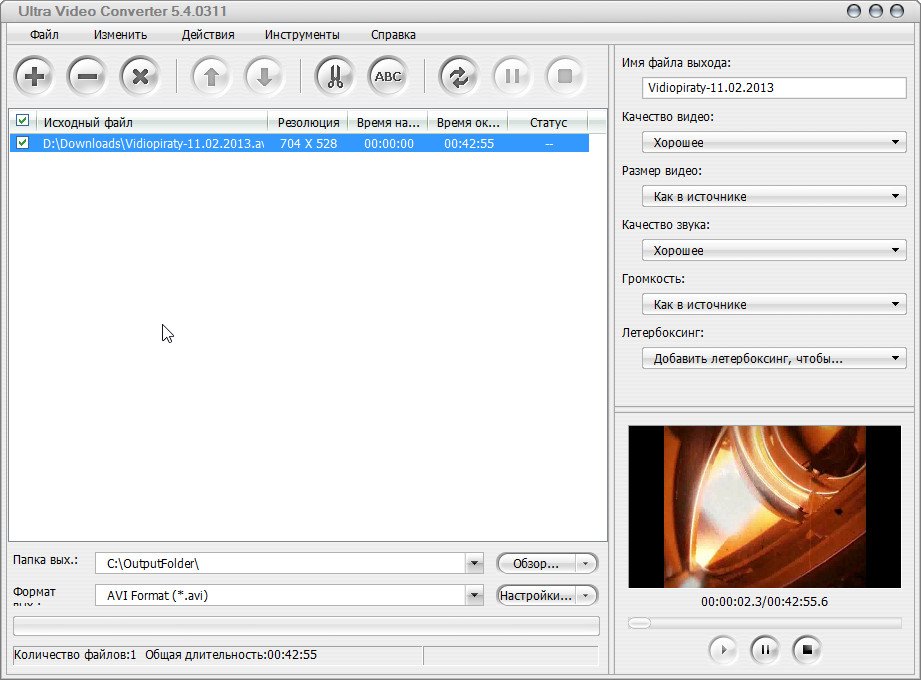The height and width of the screenshot is (680, 921).
Task: Click the preview seek slider handle
Action: click(x=639, y=623)
